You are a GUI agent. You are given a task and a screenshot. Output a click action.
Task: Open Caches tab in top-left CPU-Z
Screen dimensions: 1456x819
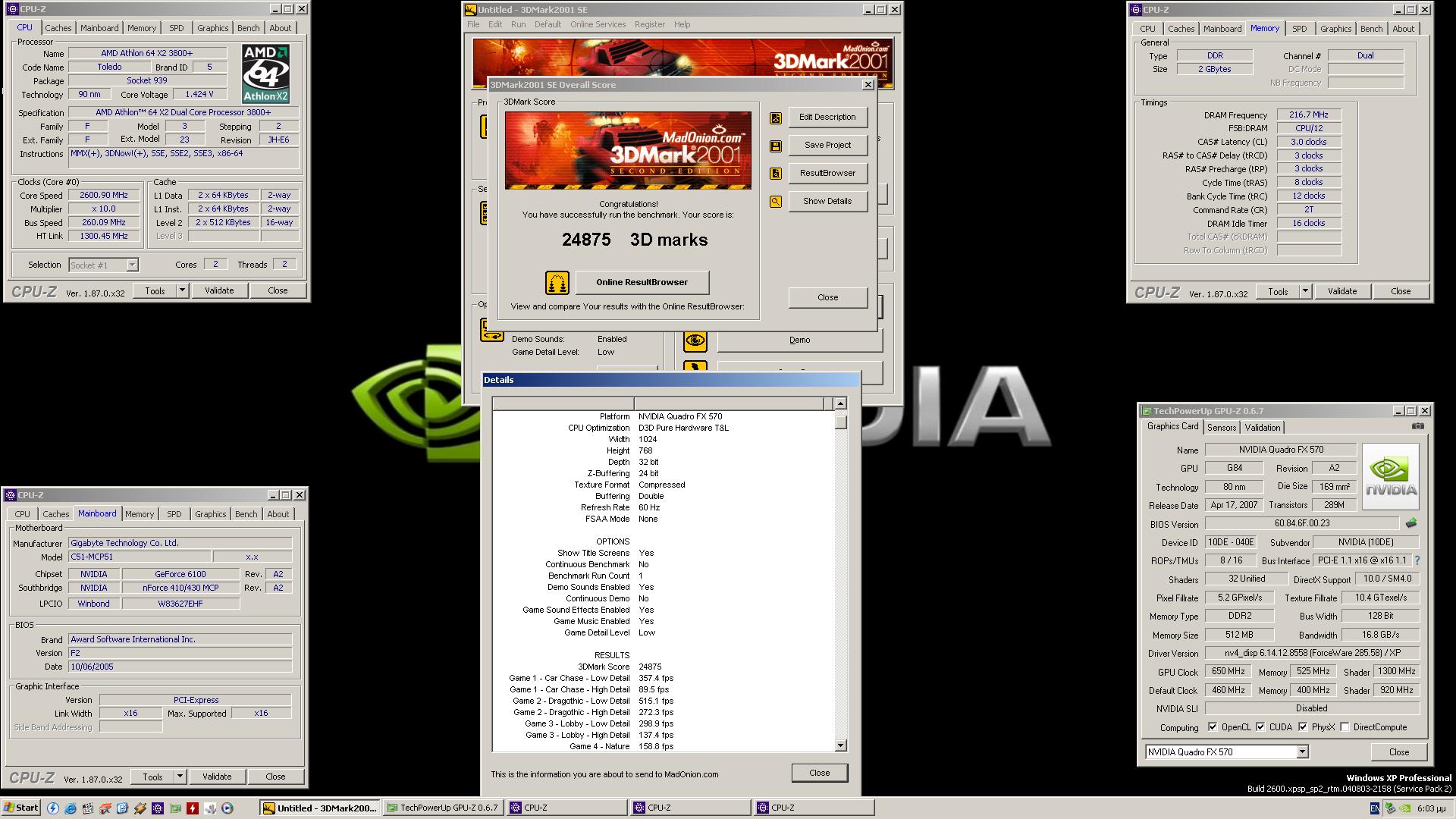coord(58,28)
